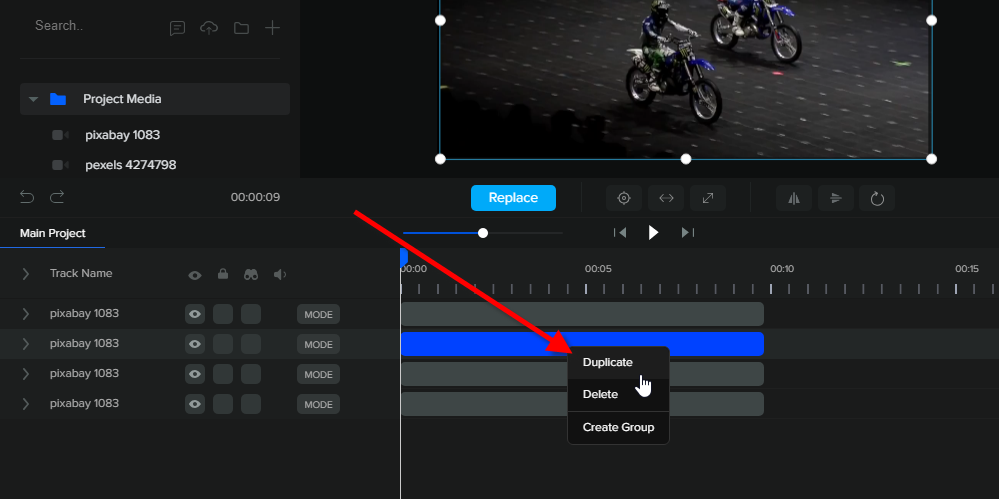Click the comment bubble icon beside search

177,28
